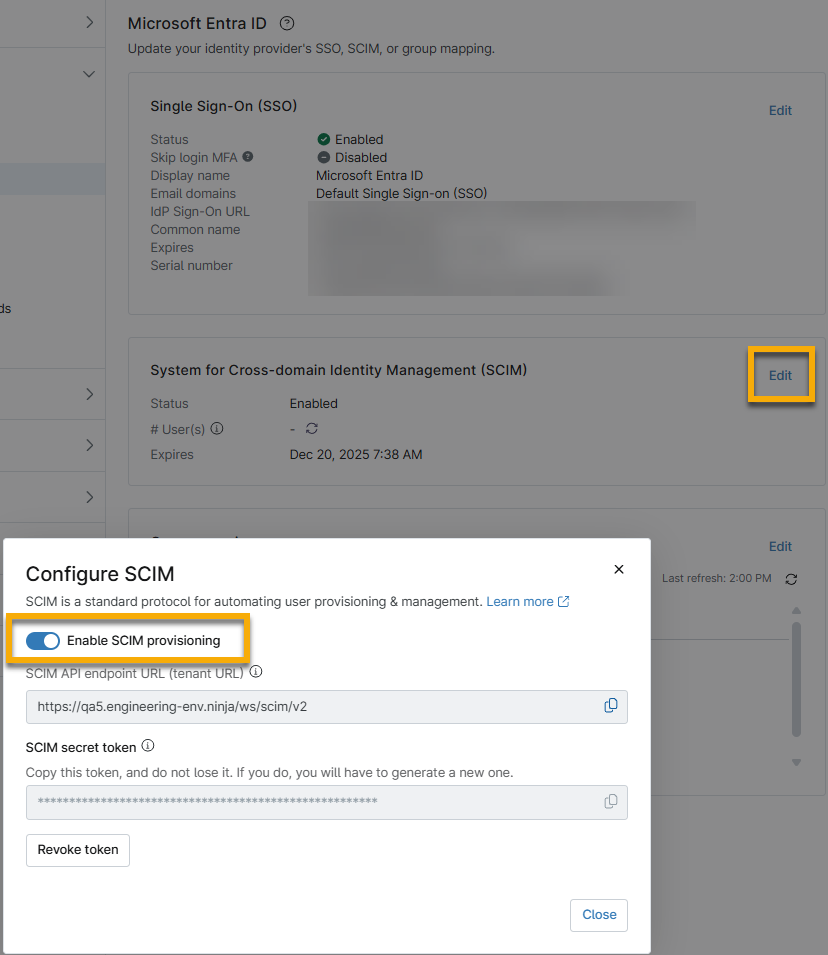Expand the topmost sidebar section chevron
Image resolution: width=828 pixels, height=955 pixels.
tap(89, 22)
